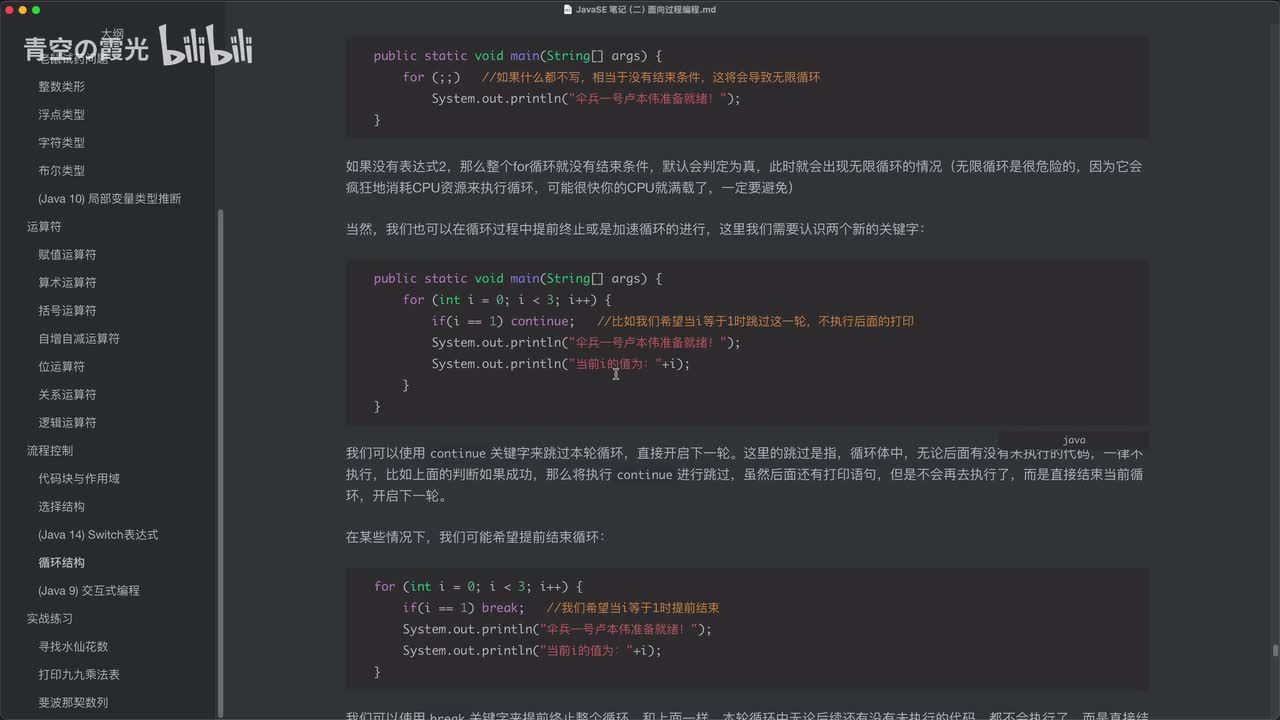1280x720 pixels.
Task: Jump to 浮点类型 in the outline
Action: (61, 115)
